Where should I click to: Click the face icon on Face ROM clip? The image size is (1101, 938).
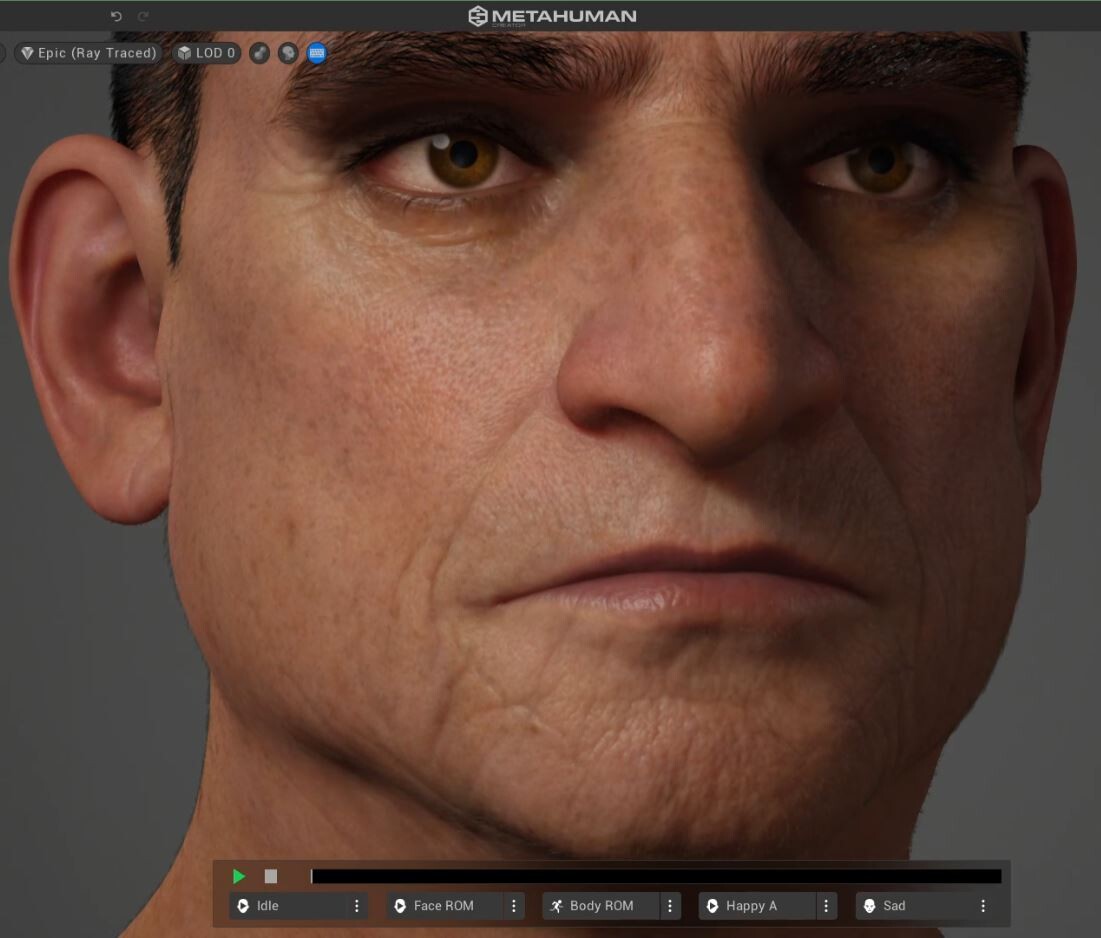click(398, 906)
